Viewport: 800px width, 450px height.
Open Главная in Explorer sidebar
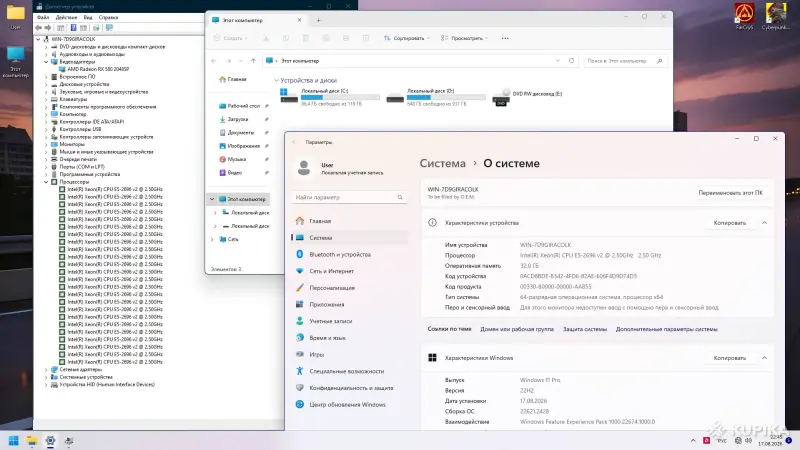coord(233,80)
